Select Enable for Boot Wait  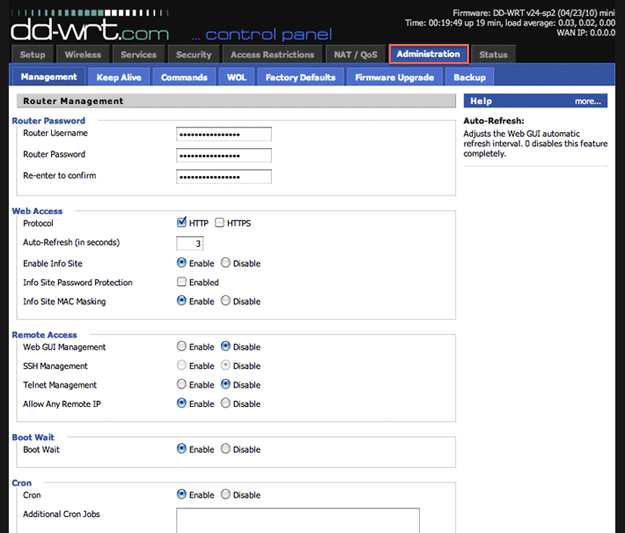pyautogui.click(x=181, y=448)
